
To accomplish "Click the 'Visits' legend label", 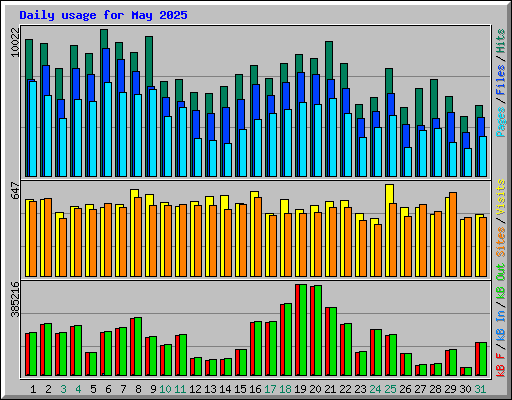I will [x=501, y=197].
